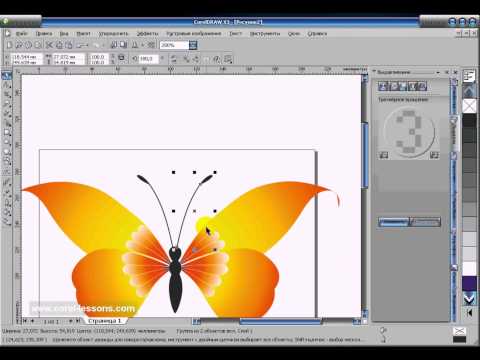Pick the dark blue palette swatch

(x=469, y=283)
